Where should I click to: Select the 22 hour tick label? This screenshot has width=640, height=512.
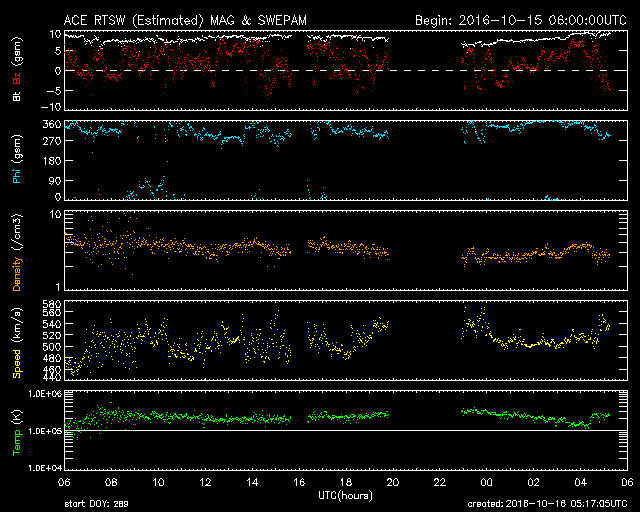440,482
